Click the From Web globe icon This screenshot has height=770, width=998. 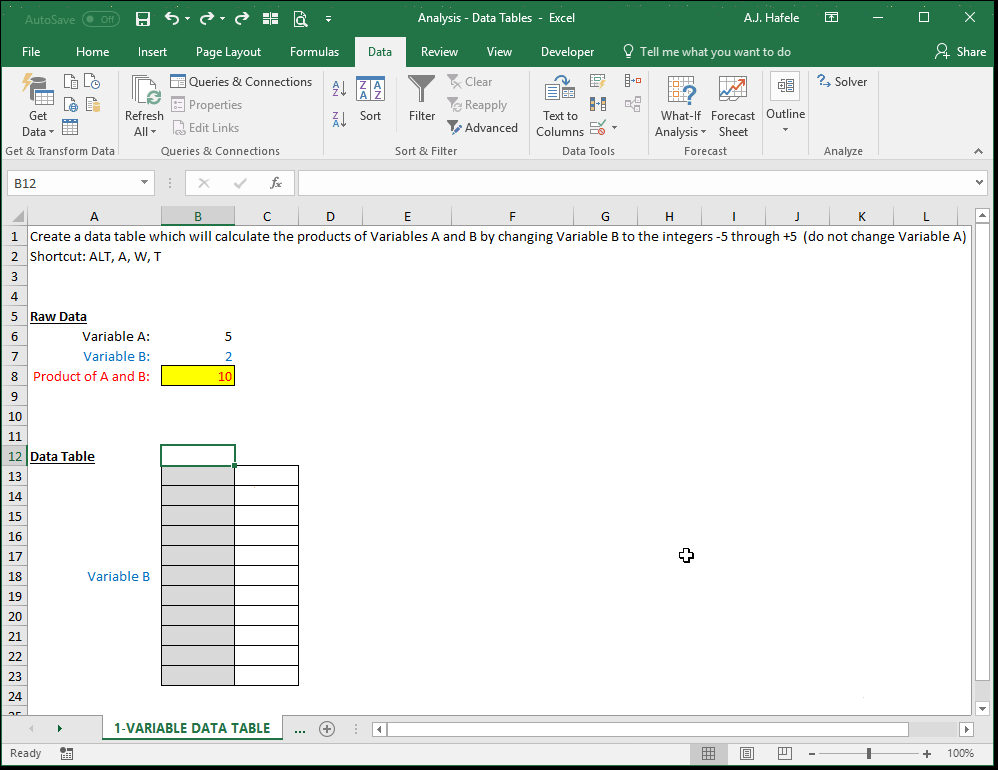[71, 104]
